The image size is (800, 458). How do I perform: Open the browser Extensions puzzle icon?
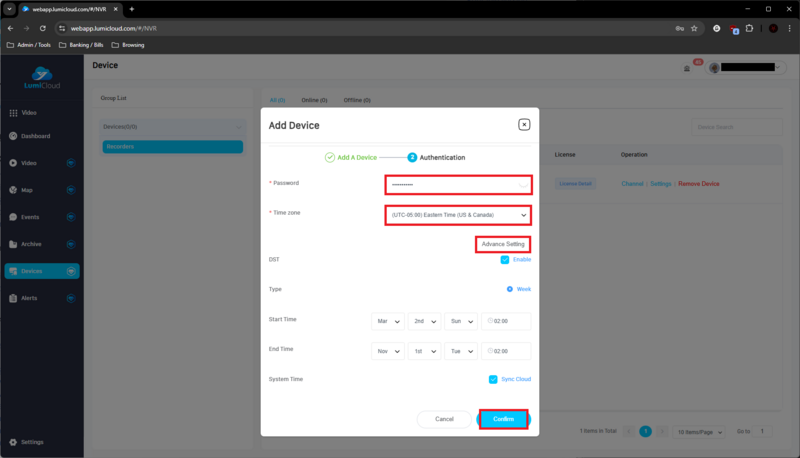(x=749, y=29)
